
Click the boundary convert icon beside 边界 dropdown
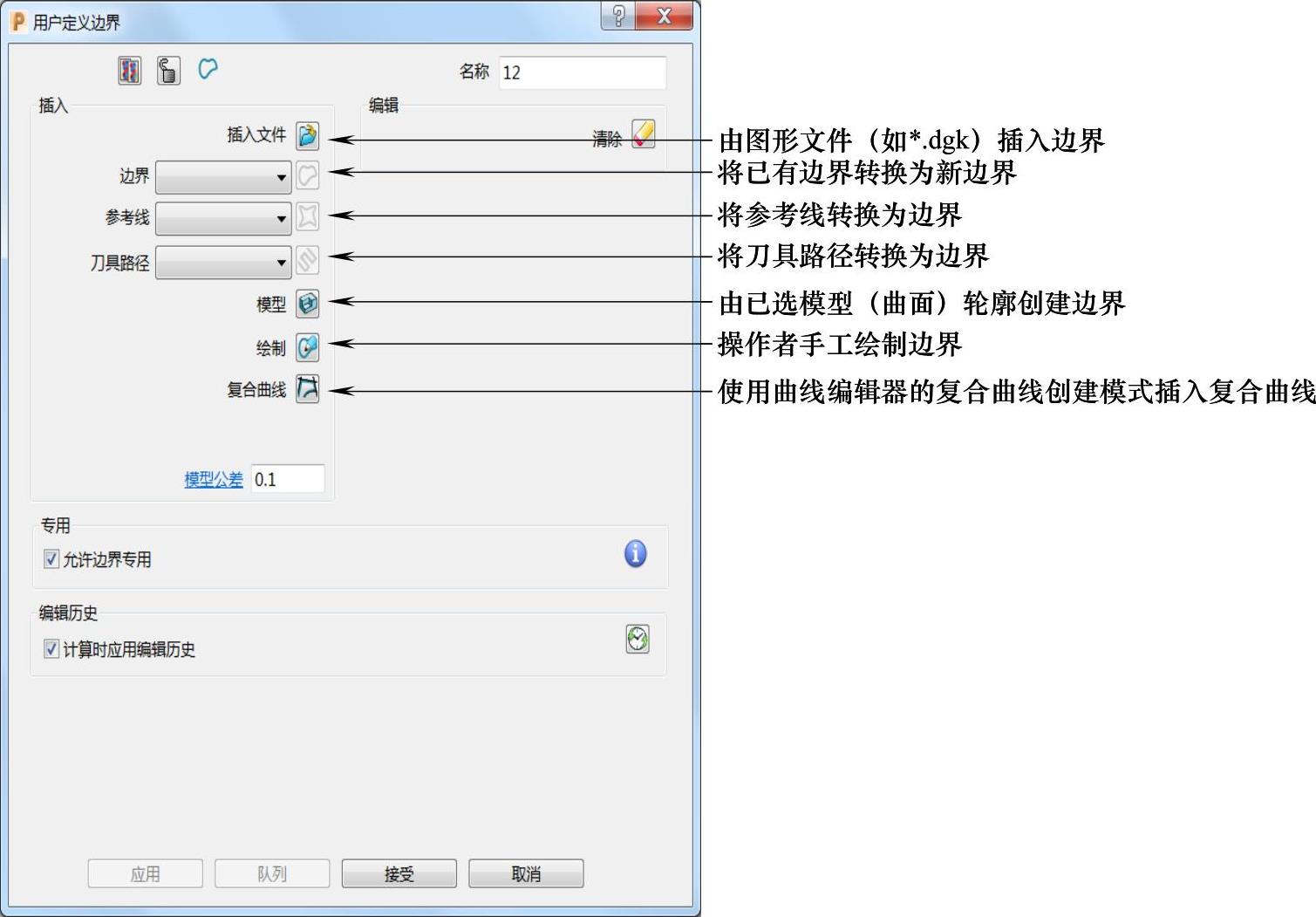coord(308,176)
